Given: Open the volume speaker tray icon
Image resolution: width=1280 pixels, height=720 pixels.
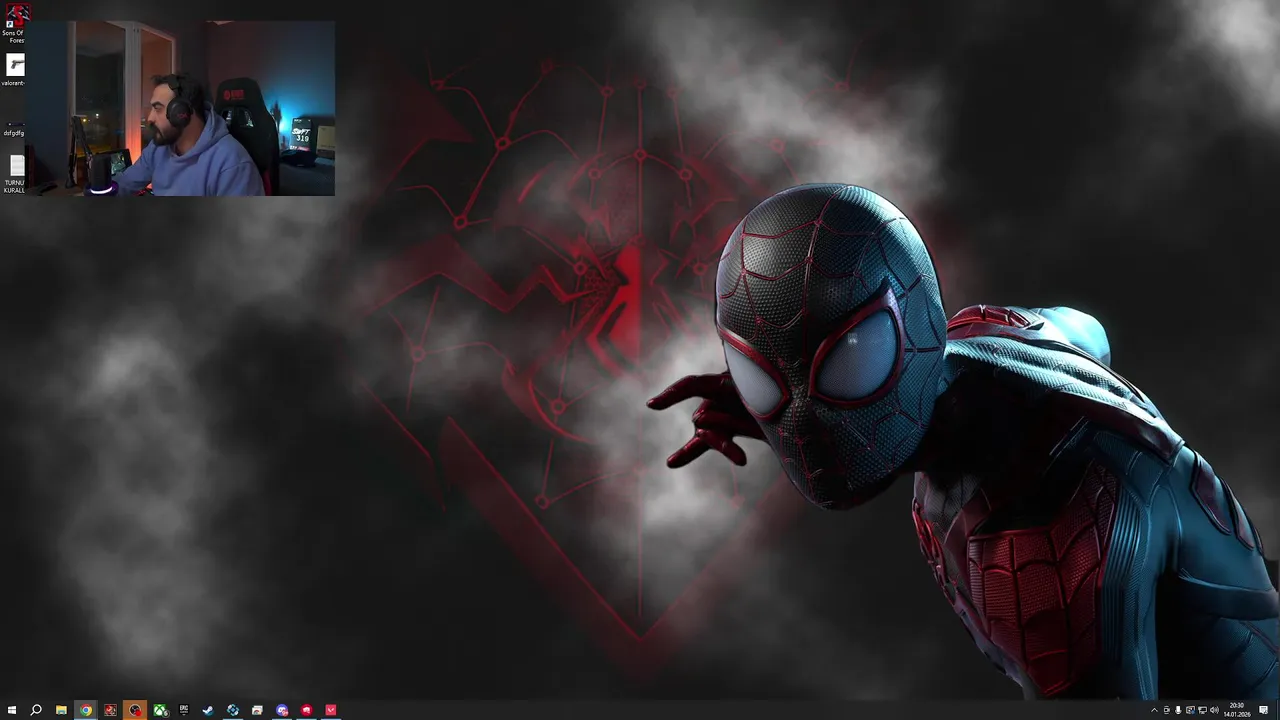Looking at the screenshot, I should (1214, 710).
